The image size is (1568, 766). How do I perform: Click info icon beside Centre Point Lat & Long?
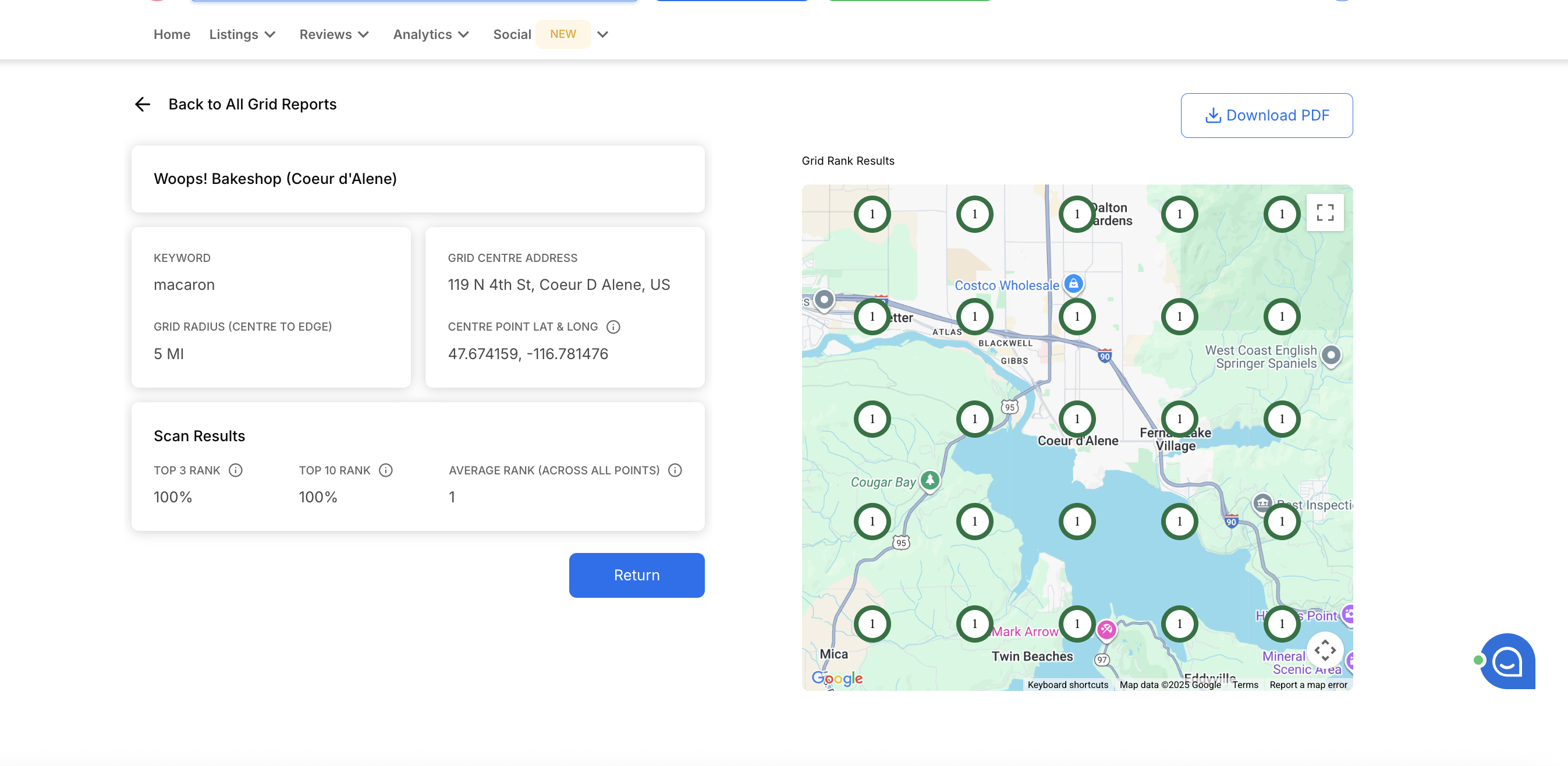pyautogui.click(x=613, y=327)
